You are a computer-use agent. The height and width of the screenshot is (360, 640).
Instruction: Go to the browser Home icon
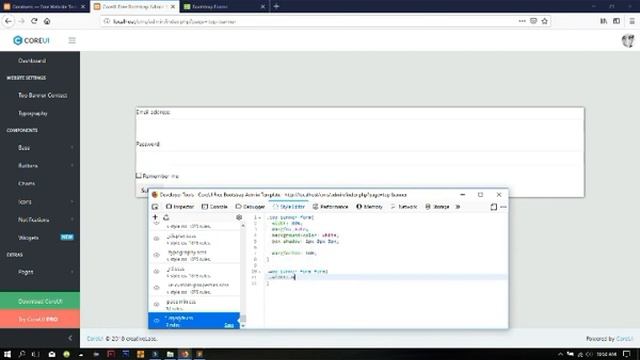47,21
